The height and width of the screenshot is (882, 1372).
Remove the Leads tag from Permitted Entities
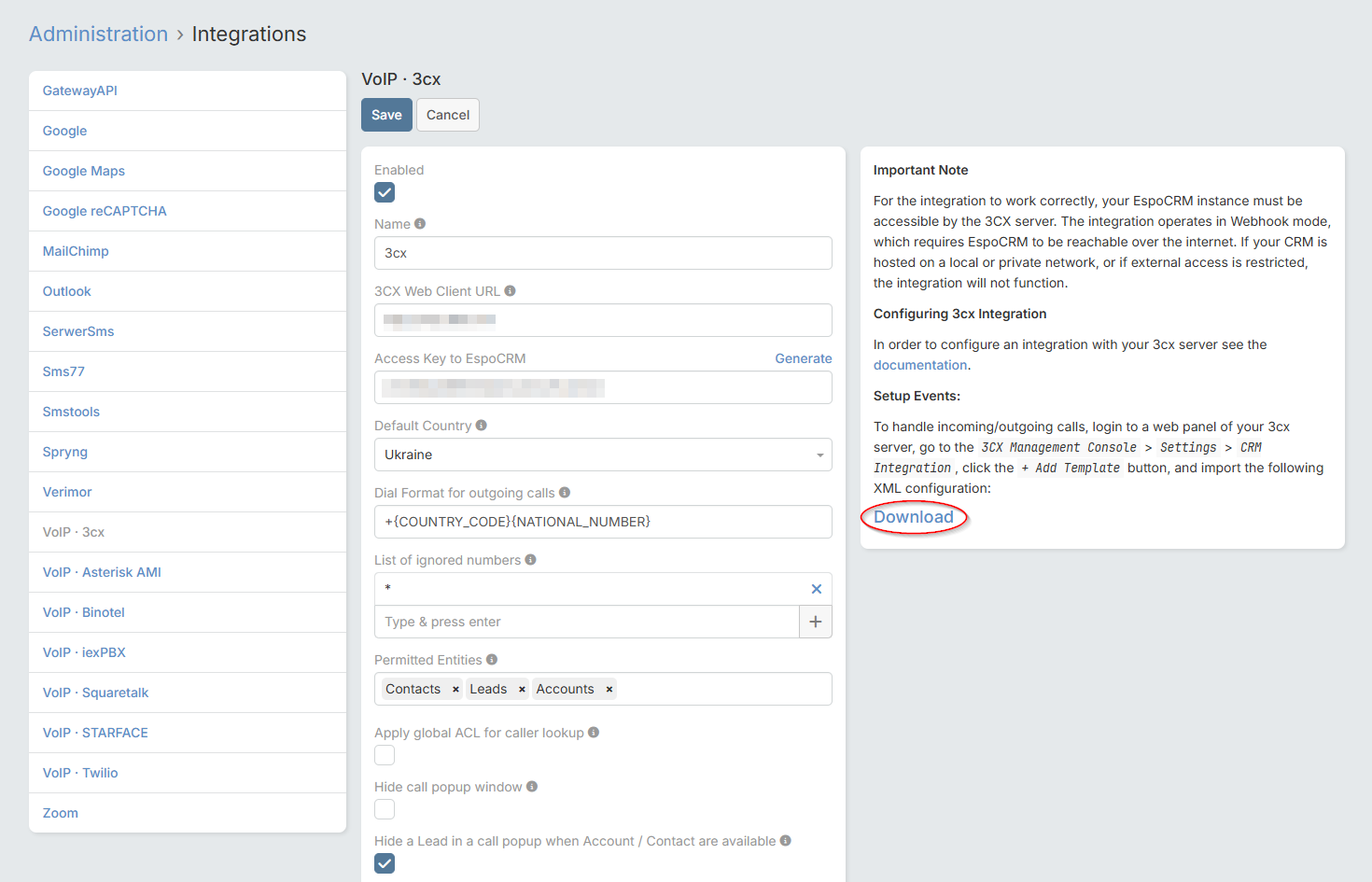[521, 688]
